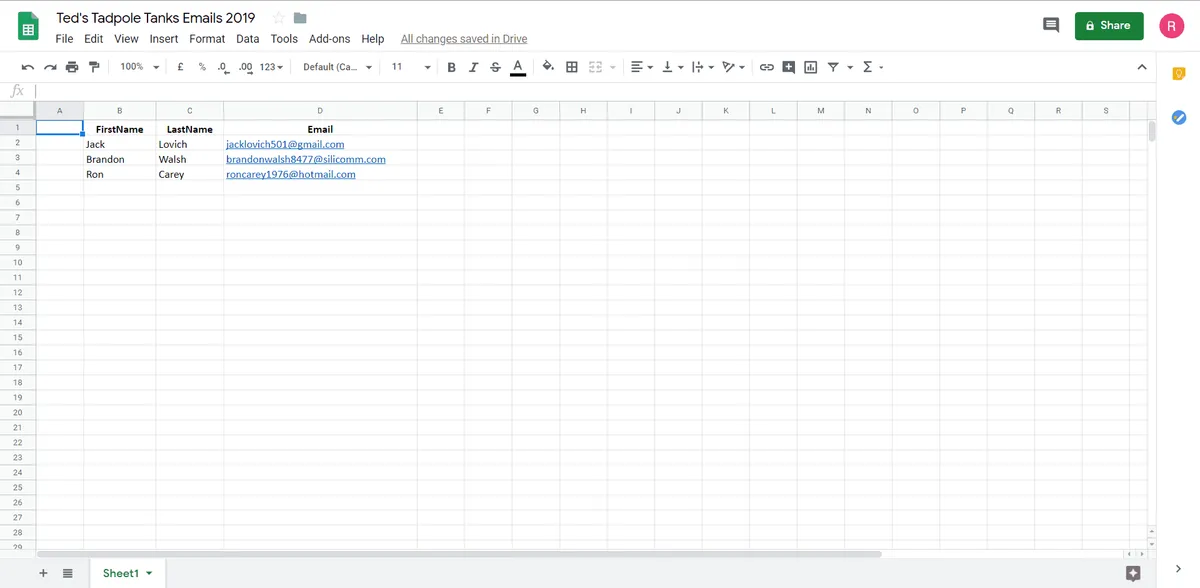Decrease decimal places

point(222,67)
